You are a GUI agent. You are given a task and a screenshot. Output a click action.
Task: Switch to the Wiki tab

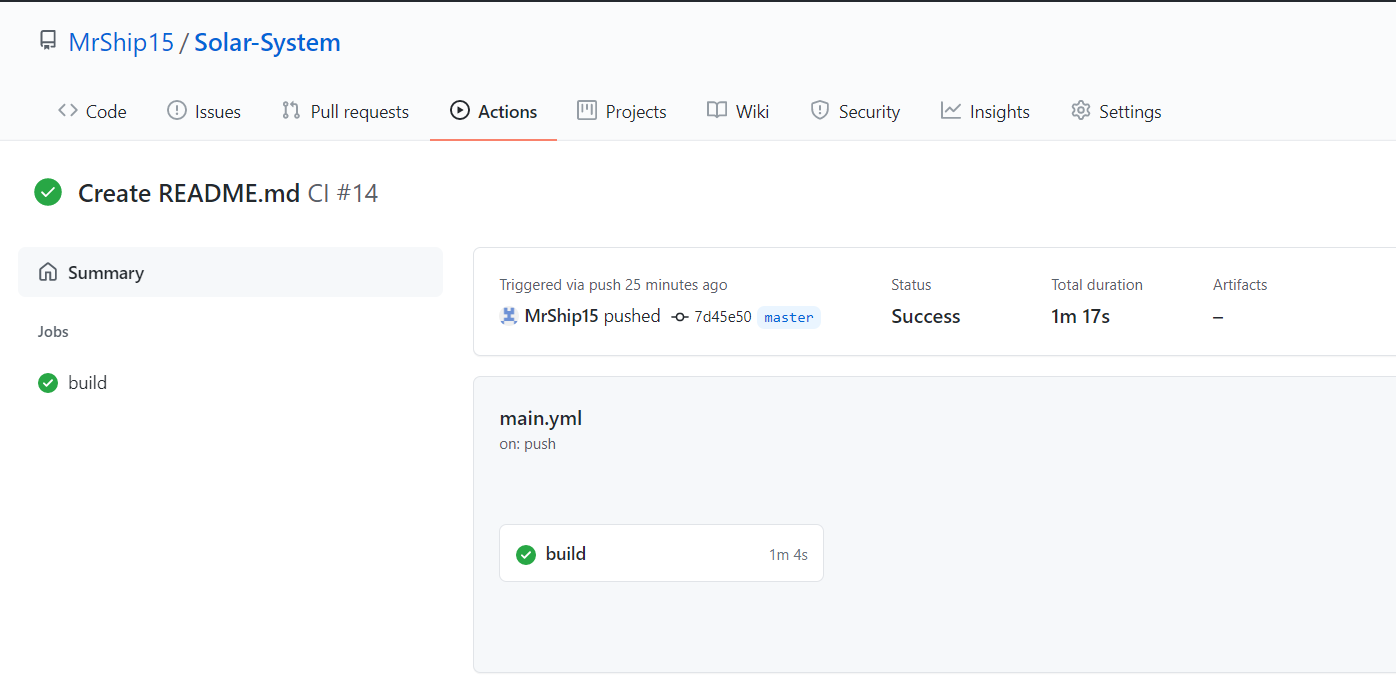[738, 111]
